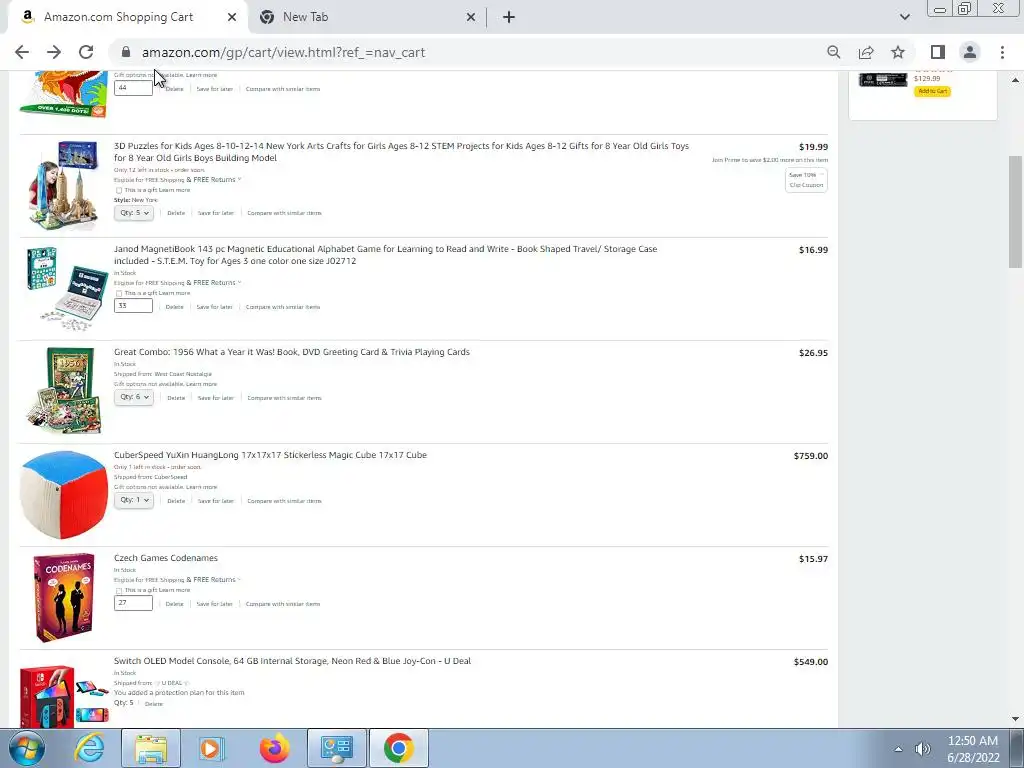The image size is (1024, 768).
Task: Open the 3D Puzzles for Kids title
Action: 401,152
